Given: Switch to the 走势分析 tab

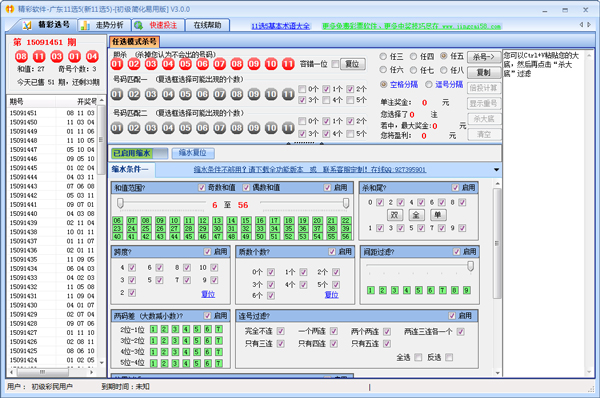Looking at the screenshot, I should tap(103, 25).
